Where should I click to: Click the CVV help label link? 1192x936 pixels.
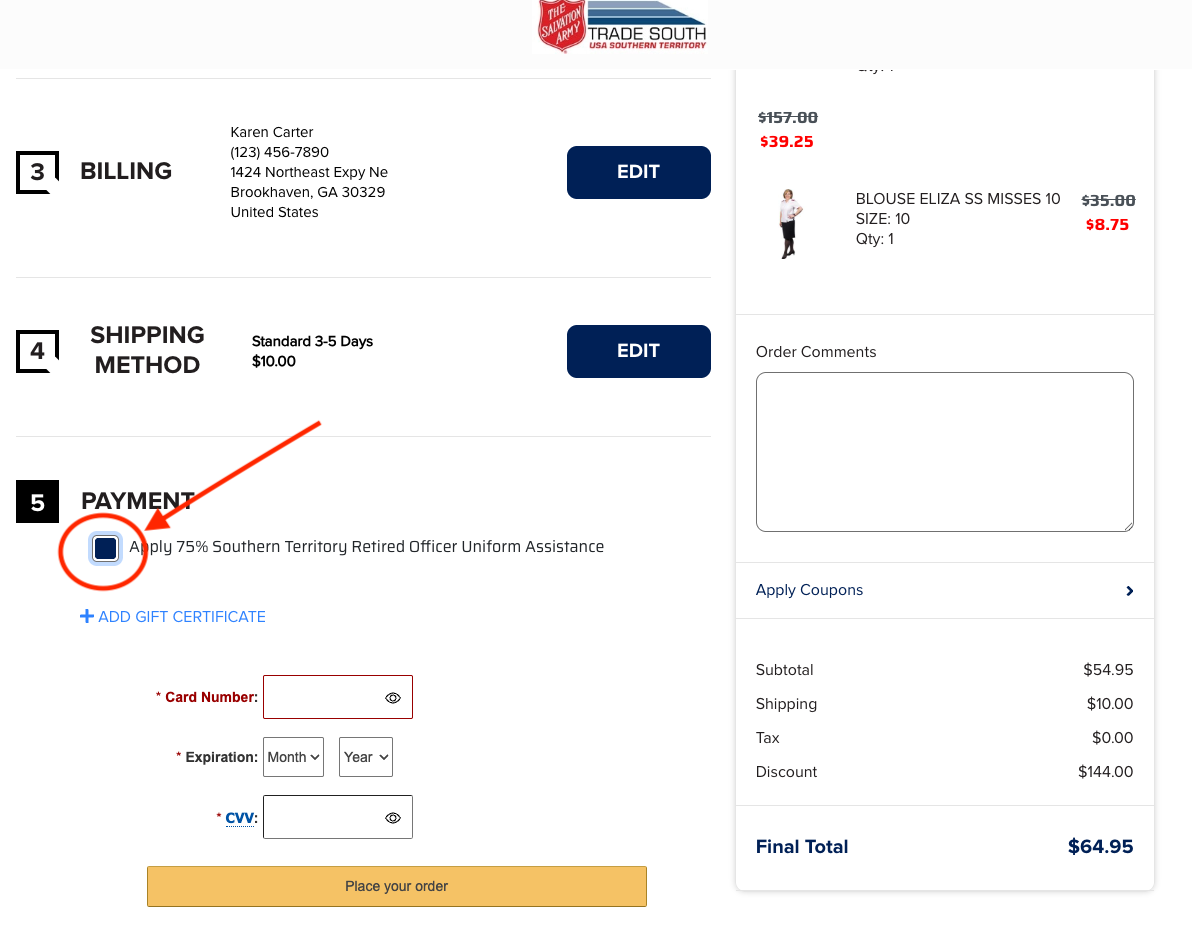[x=239, y=818]
